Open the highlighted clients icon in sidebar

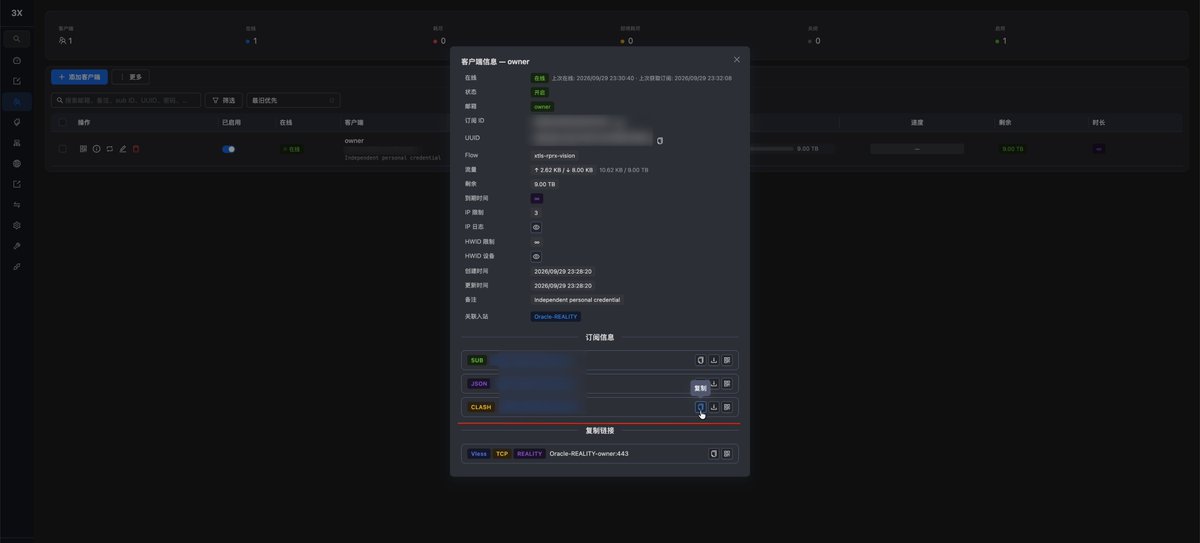16,102
